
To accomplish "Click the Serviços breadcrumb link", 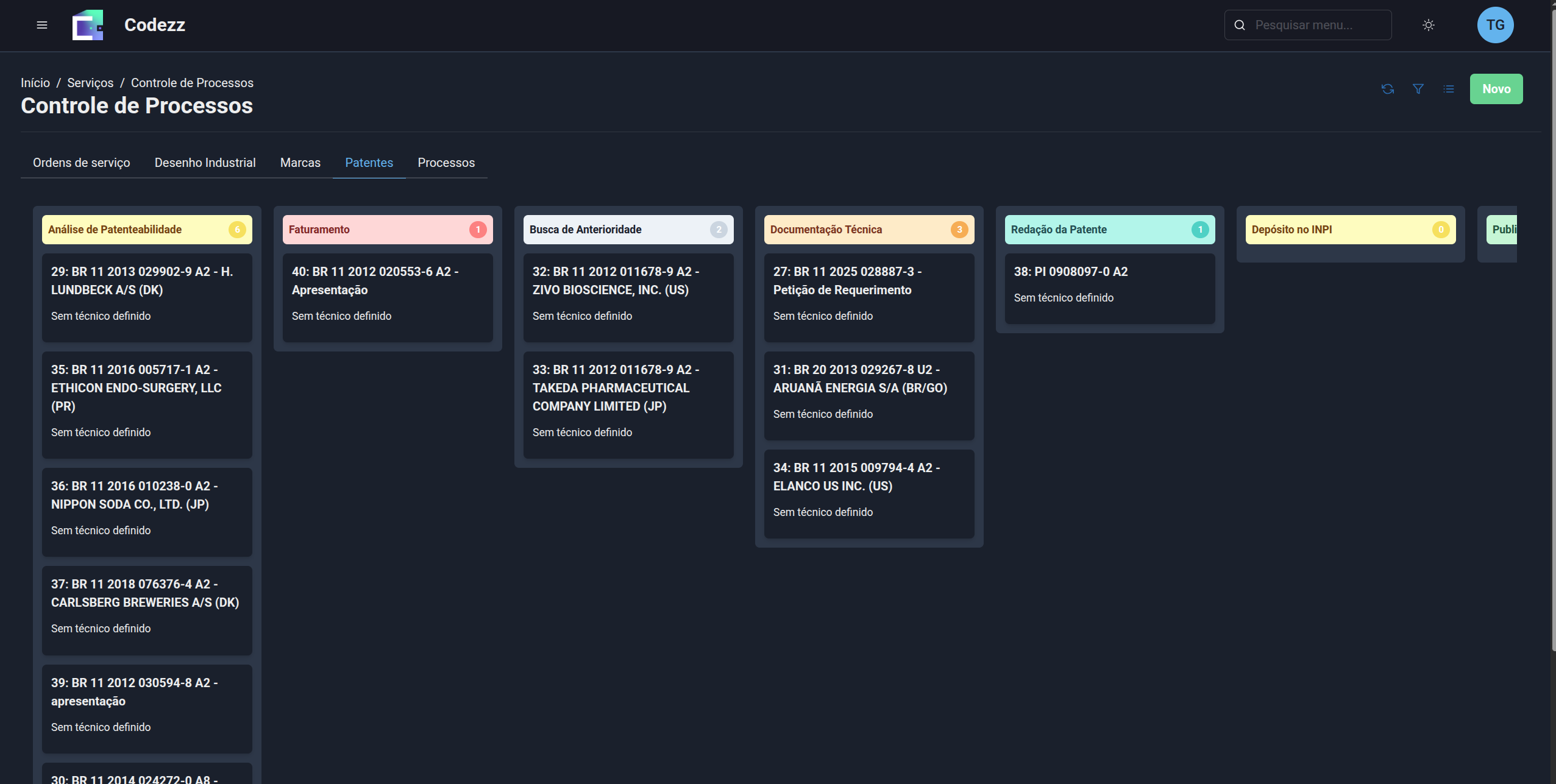I will 90,83.
